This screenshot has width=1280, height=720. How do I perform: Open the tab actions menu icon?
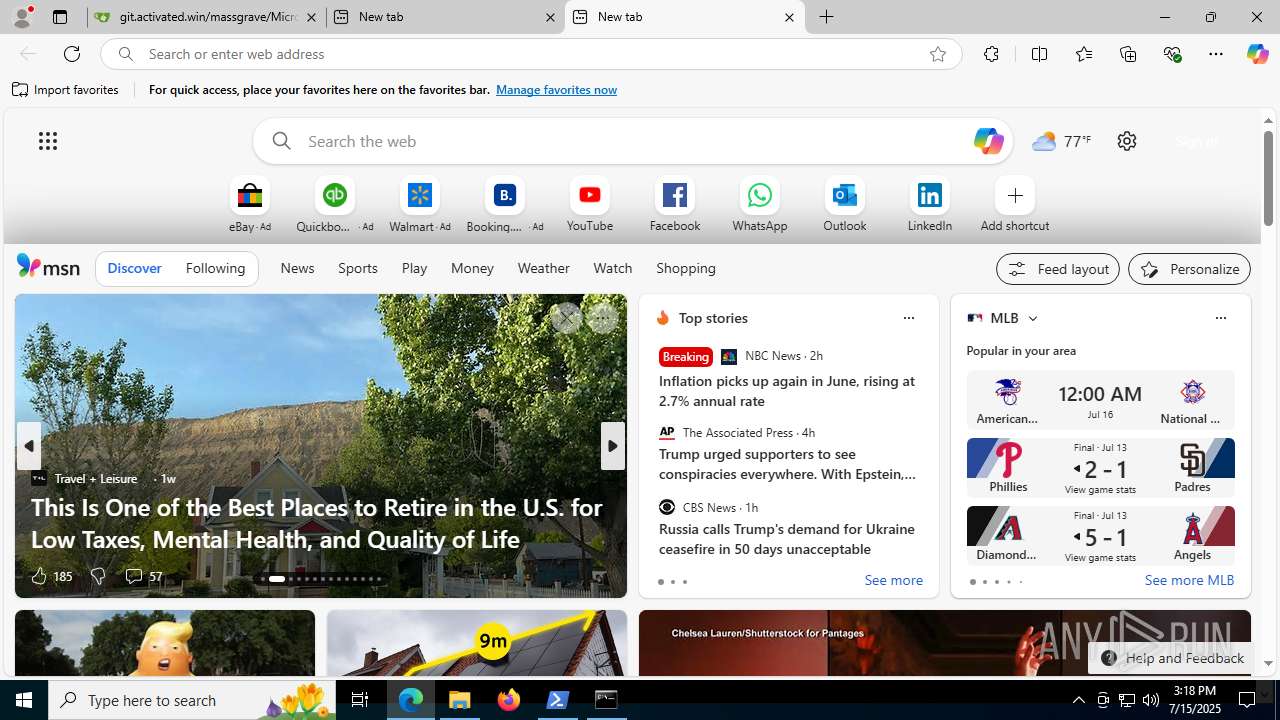[x=60, y=17]
